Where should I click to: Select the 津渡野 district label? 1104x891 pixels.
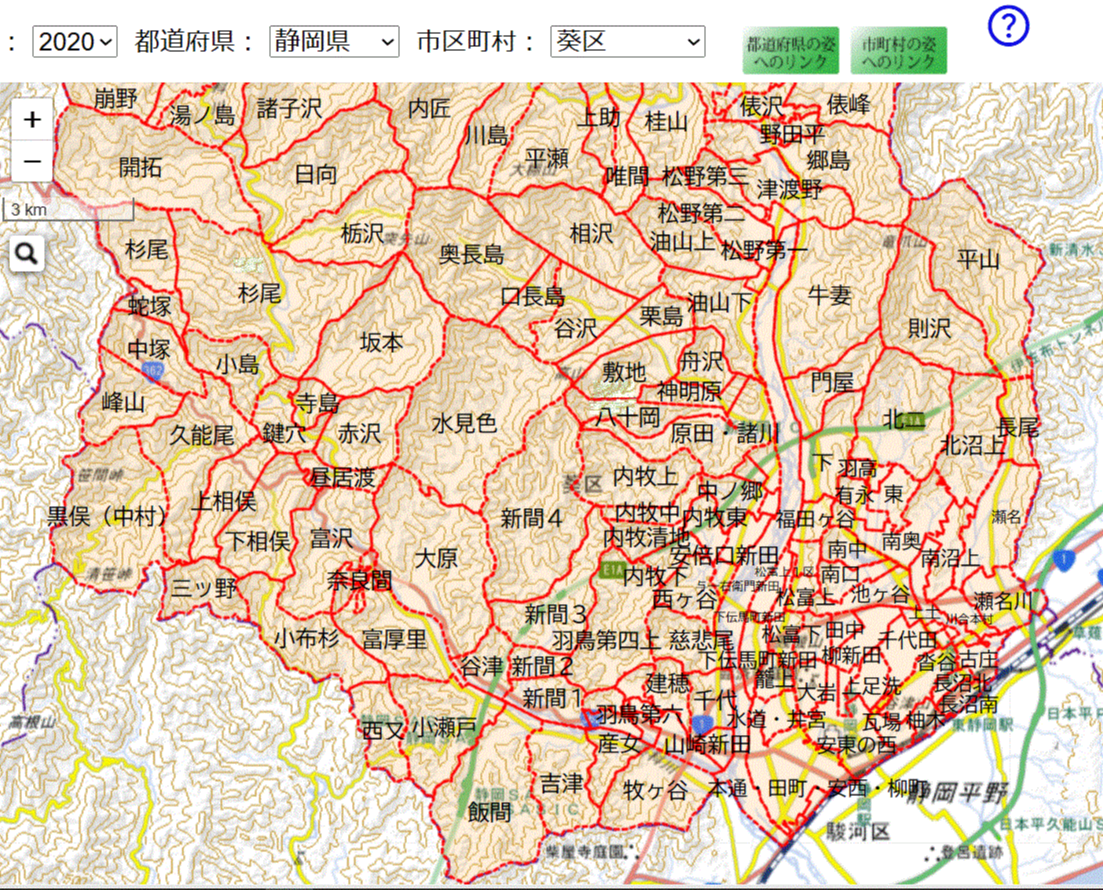click(x=789, y=189)
